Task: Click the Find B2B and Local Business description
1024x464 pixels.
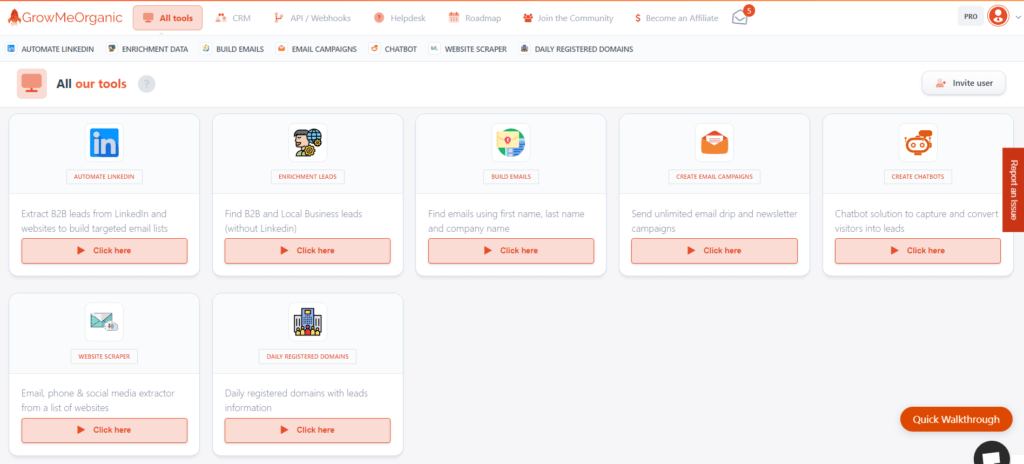Action: tap(293, 222)
